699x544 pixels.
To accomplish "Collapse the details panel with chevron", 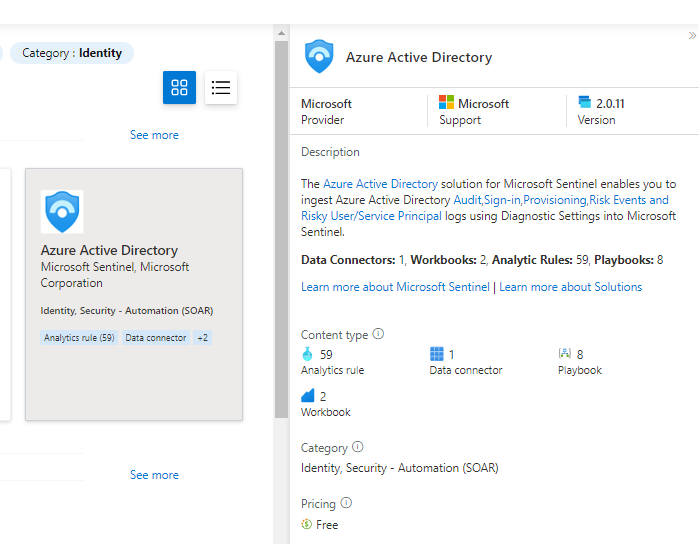I will click(x=692, y=36).
